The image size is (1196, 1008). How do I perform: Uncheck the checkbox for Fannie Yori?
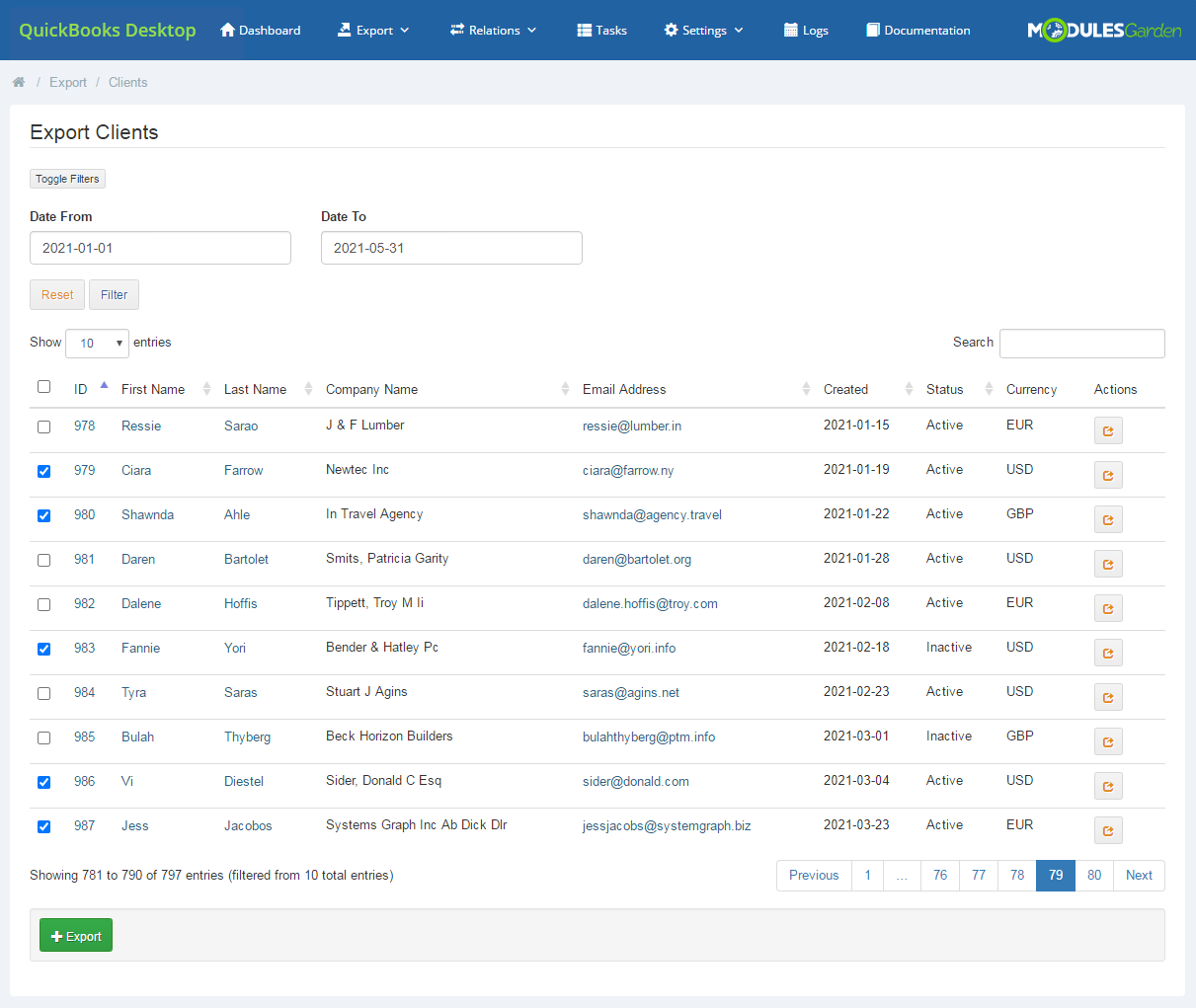pyautogui.click(x=43, y=649)
